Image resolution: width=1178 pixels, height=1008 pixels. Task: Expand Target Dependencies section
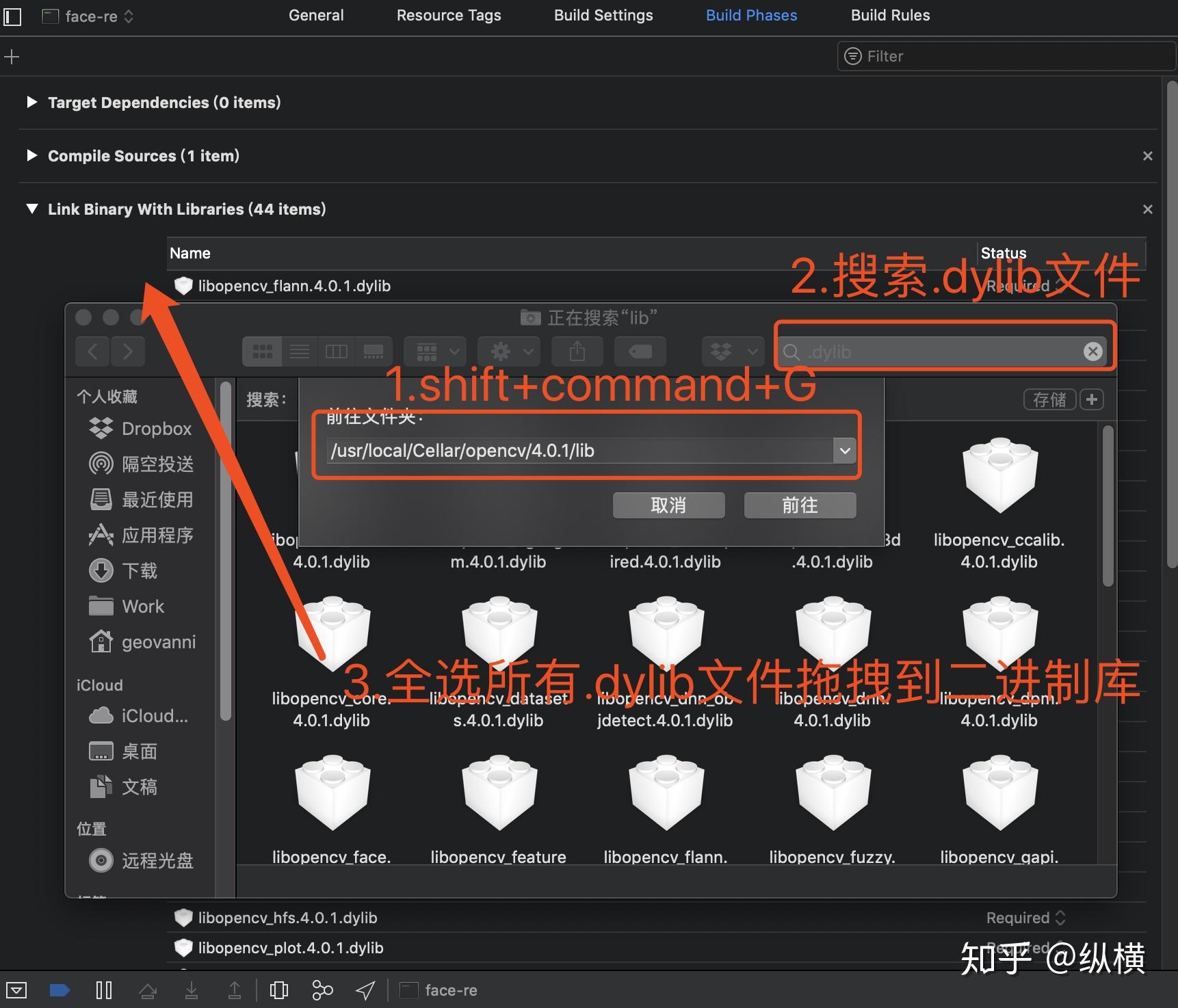click(x=31, y=102)
